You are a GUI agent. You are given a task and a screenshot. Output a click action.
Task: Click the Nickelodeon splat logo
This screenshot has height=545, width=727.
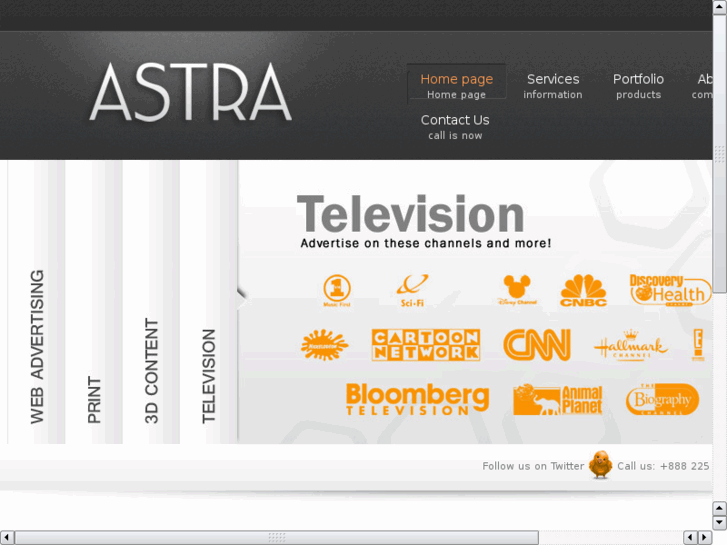(324, 345)
